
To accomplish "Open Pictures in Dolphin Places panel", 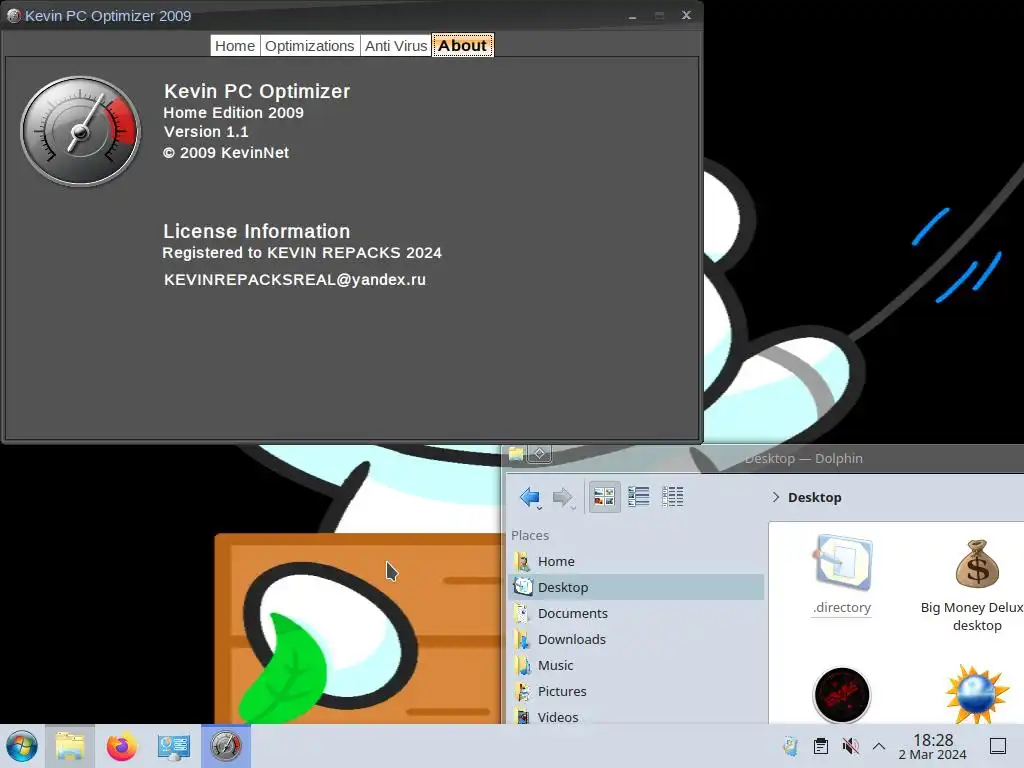I will pos(636,691).
